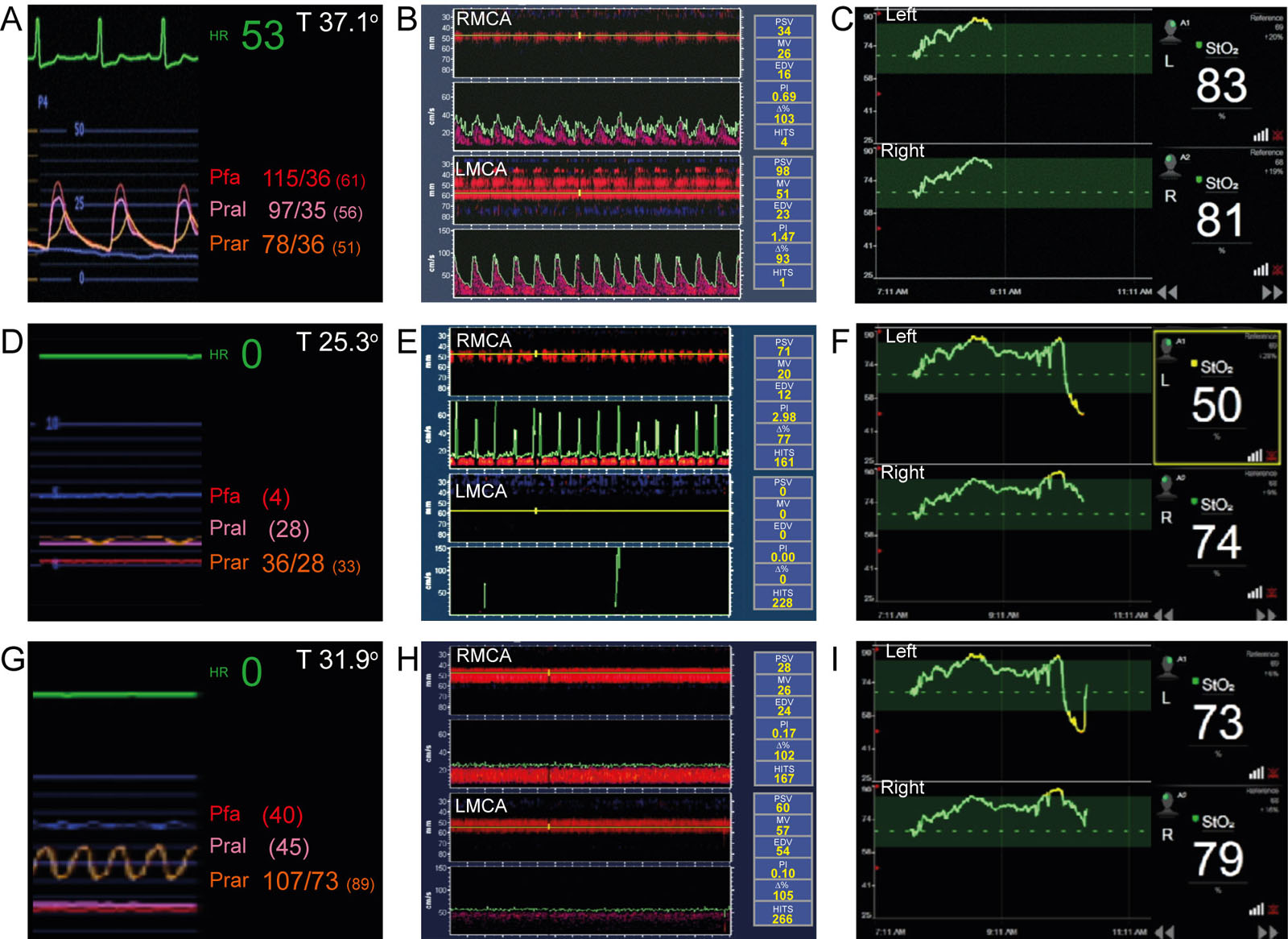This screenshot has width=1288, height=939.
Task: Click the temperature reading T 37.1°
Action: [337, 23]
